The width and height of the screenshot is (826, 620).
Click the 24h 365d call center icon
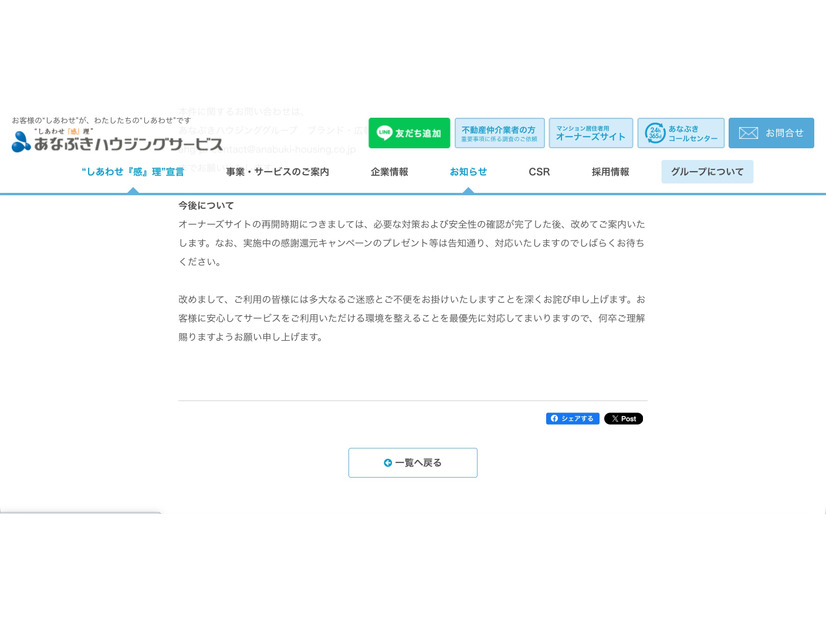click(x=655, y=133)
